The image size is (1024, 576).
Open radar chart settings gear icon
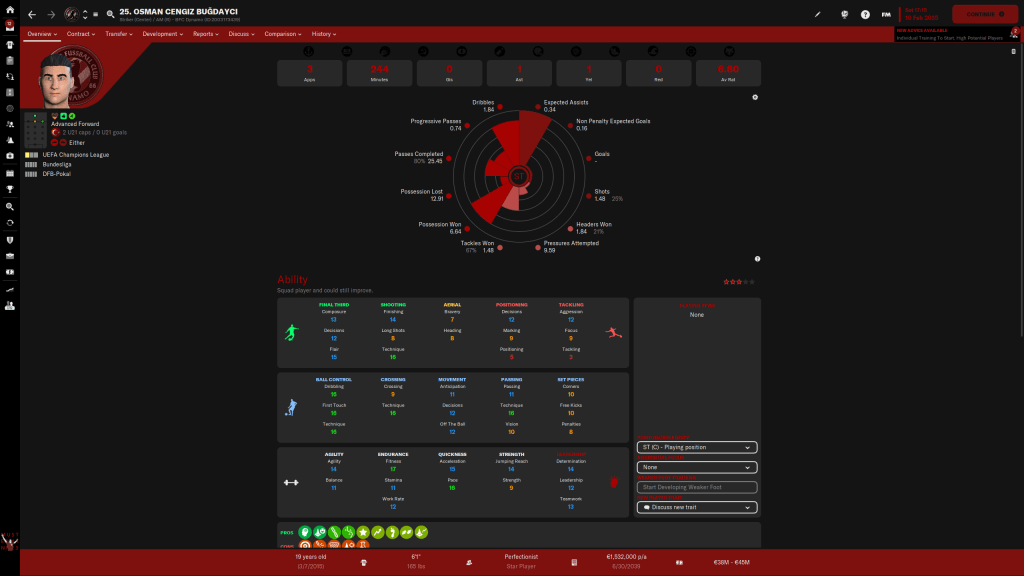tap(755, 97)
